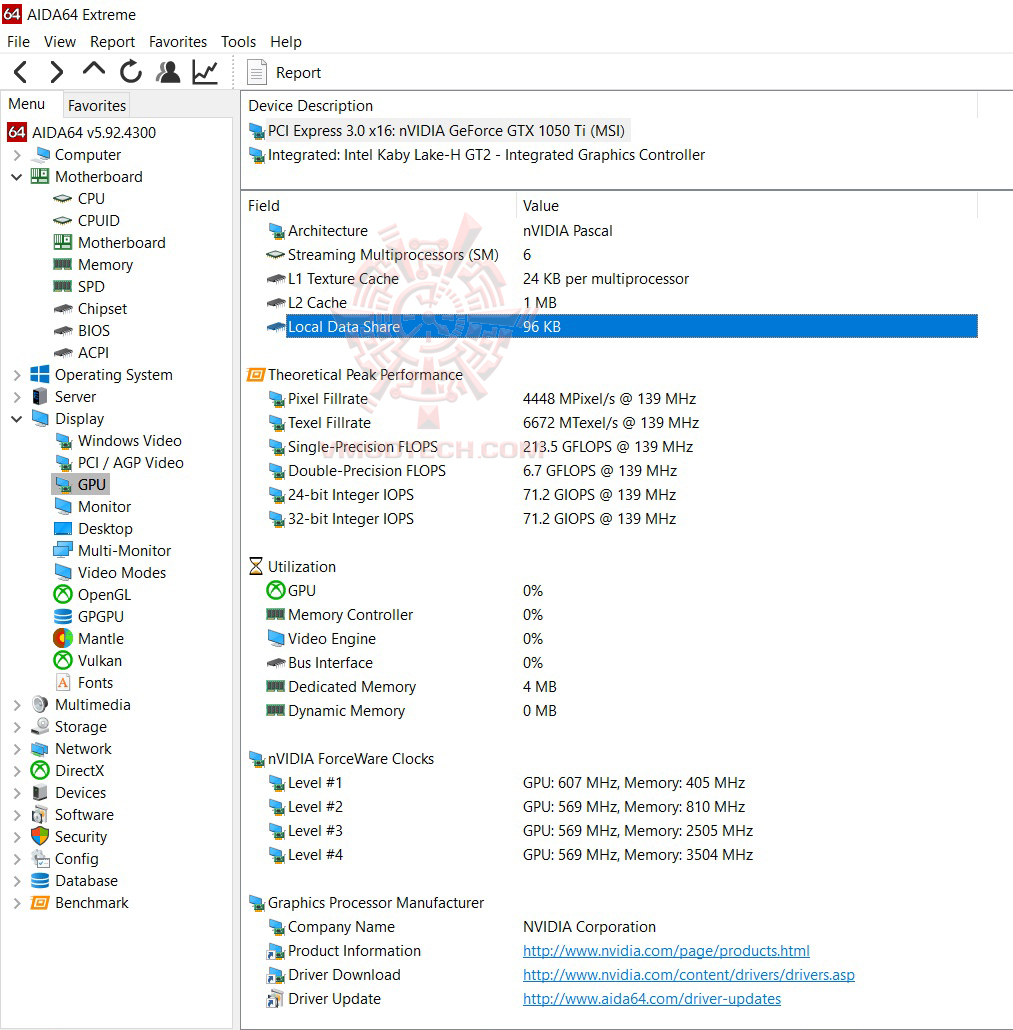Select the Memory tree item icon
Viewport: 1013px width, 1030px height.
pyautogui.click(x=62, y=265)
